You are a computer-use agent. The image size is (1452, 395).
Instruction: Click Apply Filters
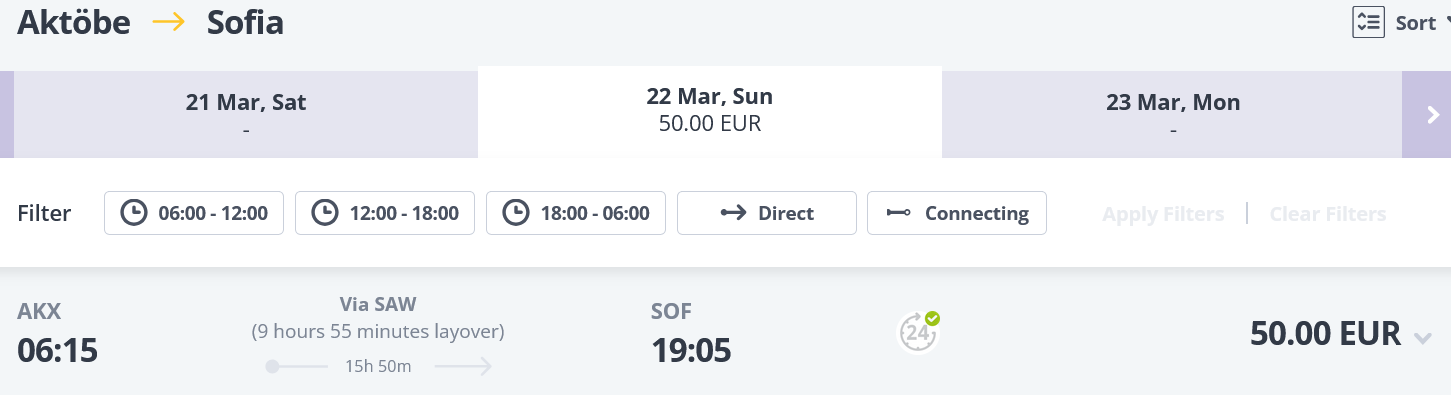tap(1163, 214)
